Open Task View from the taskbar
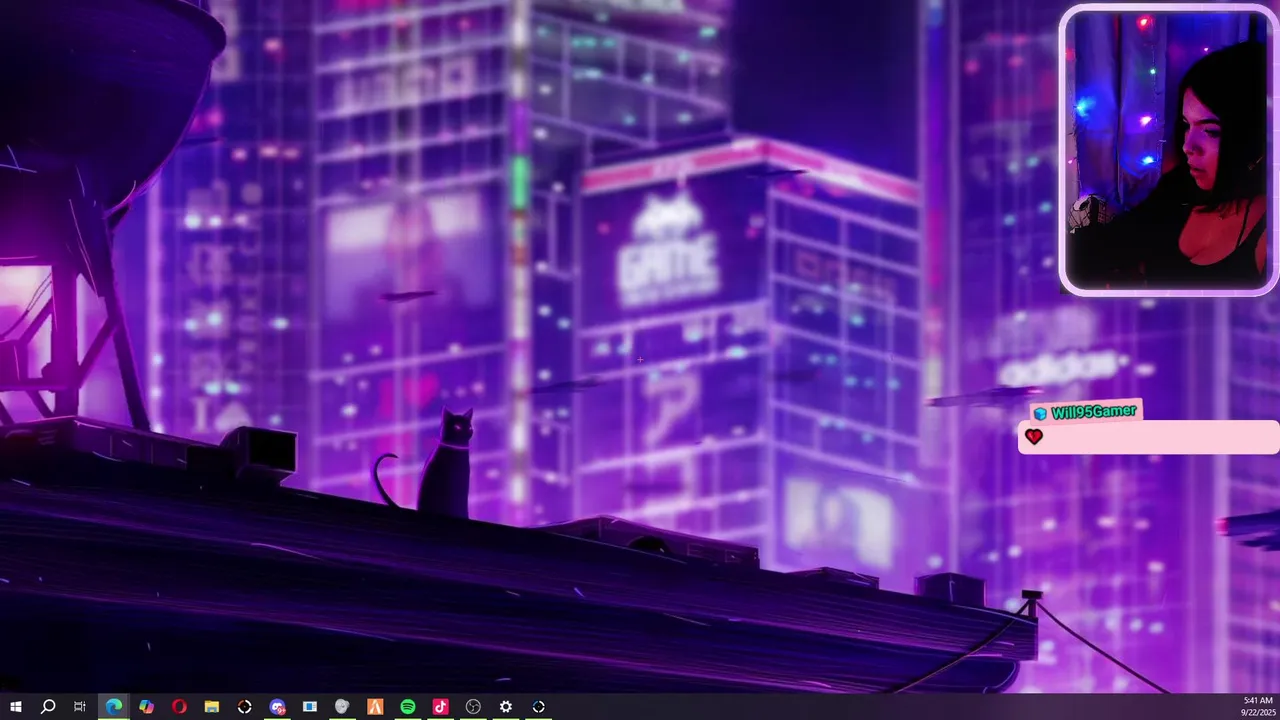The image size is (1280, 720). 80,707
